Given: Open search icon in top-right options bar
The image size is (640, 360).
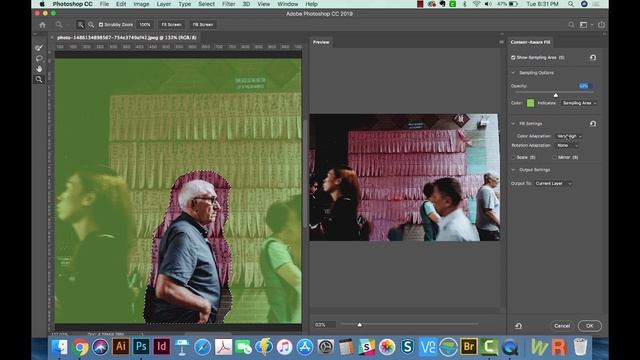Looking at the screenshot, I should (571, 24).
